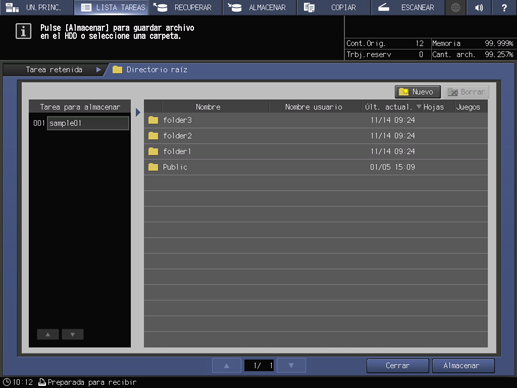Image resolution: width=517 pixels, height=388 pixels.
Task: Click the speaker volume icon
Action: pyautogui.click(x=479, y=7)
